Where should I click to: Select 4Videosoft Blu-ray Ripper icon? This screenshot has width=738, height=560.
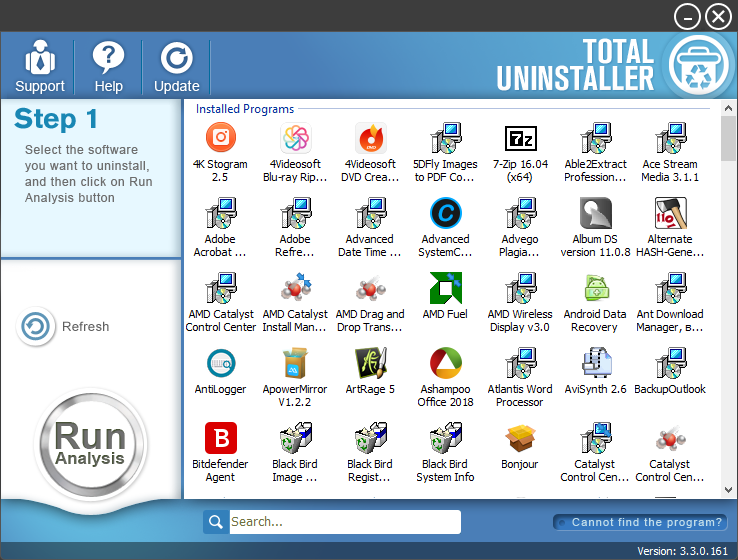pyautogui.click(x=295, y=137)
